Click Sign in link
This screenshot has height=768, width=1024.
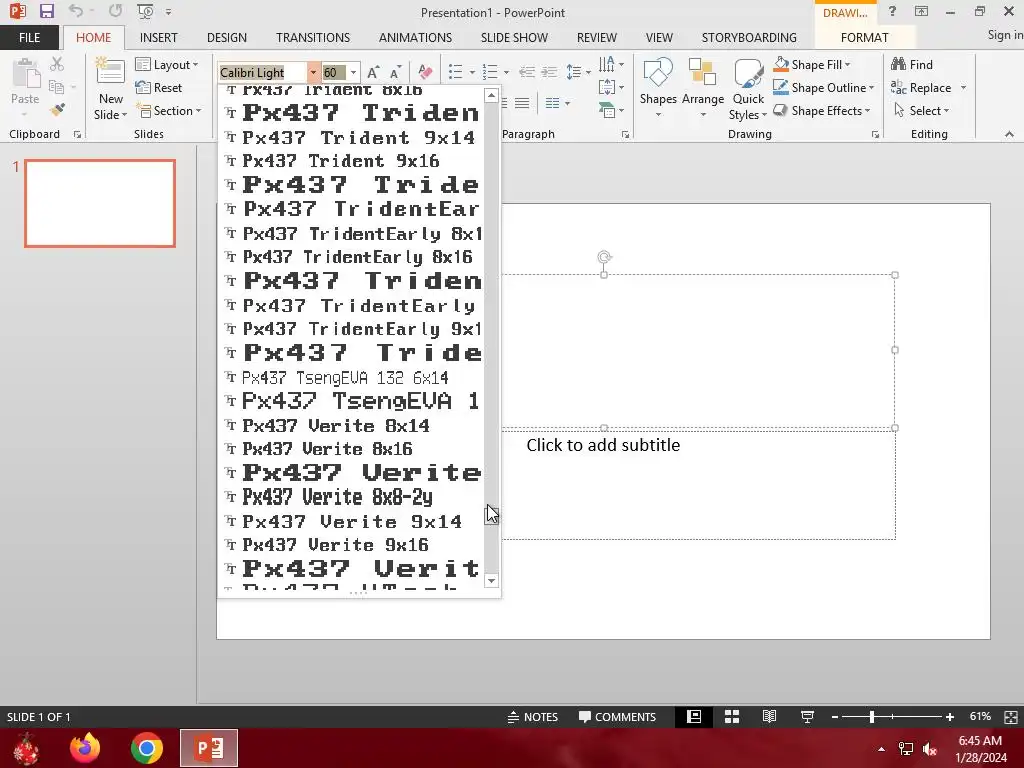pos(1005,35)
